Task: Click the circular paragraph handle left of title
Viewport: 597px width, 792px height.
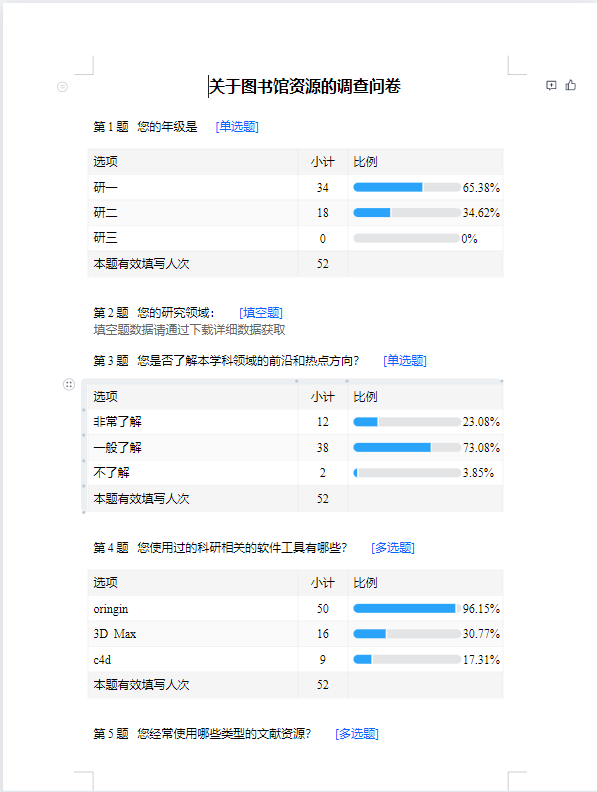Action: coord(62,87)
